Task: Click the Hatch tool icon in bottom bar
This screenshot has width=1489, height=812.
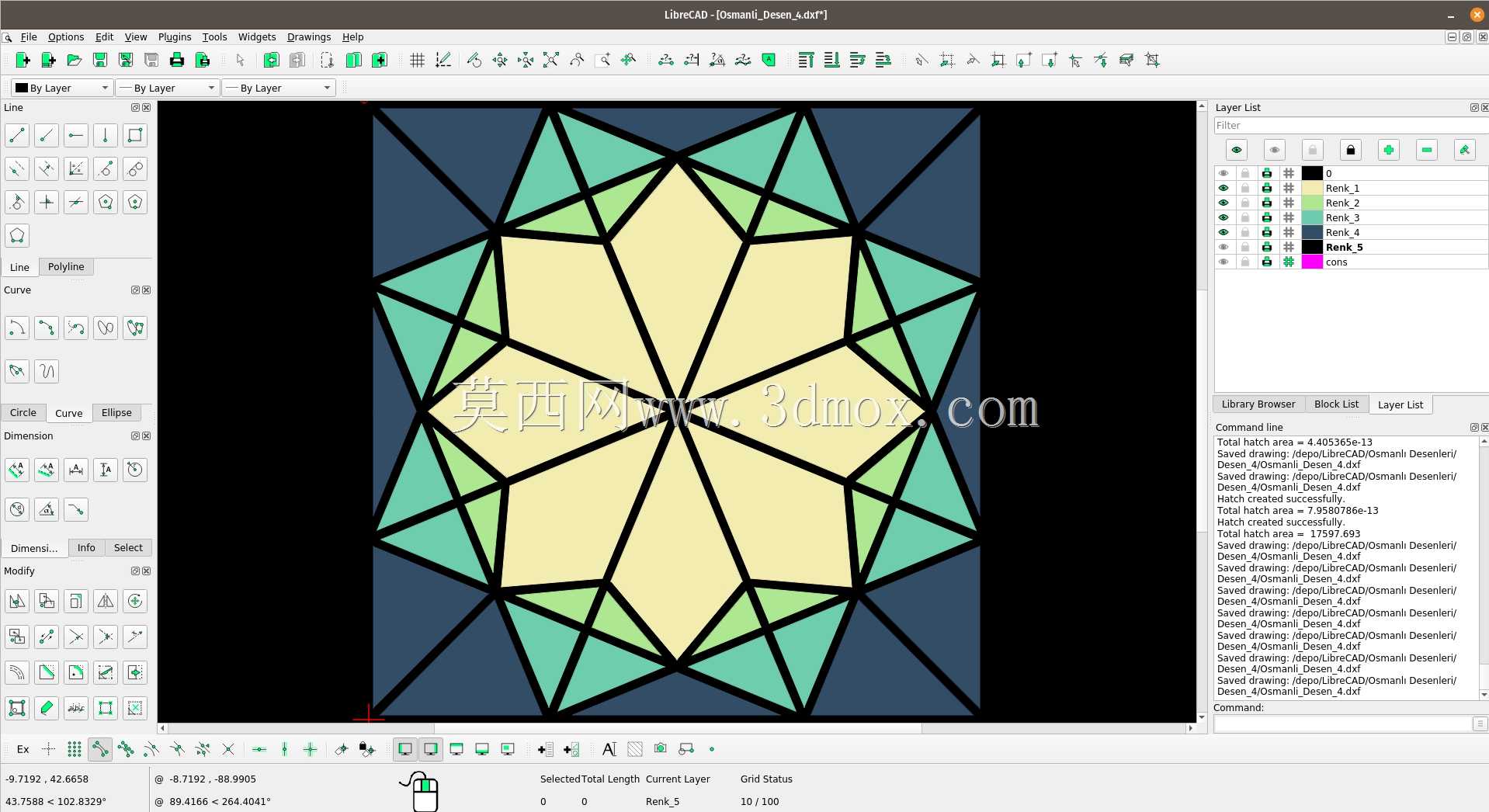Action: coord(635,749)
